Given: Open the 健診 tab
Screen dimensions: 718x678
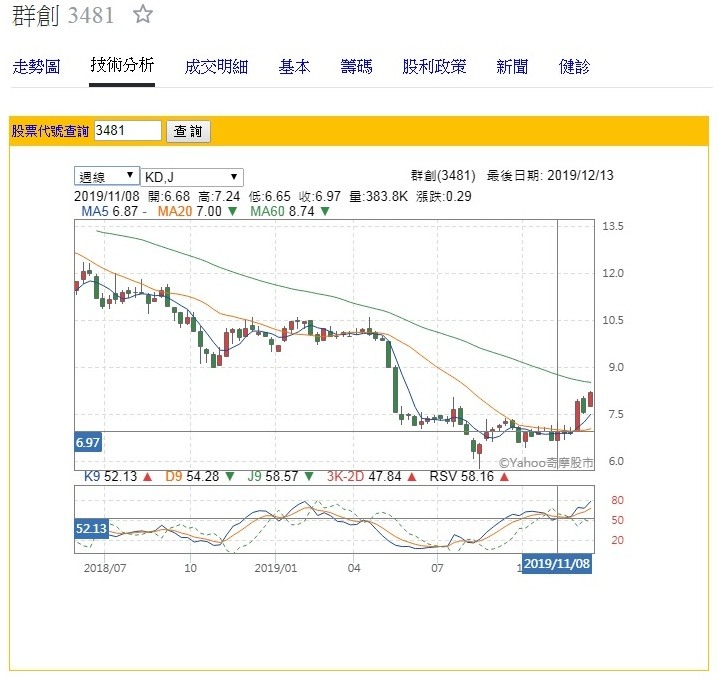Looking at the screenshot, I should coord(574,67).
